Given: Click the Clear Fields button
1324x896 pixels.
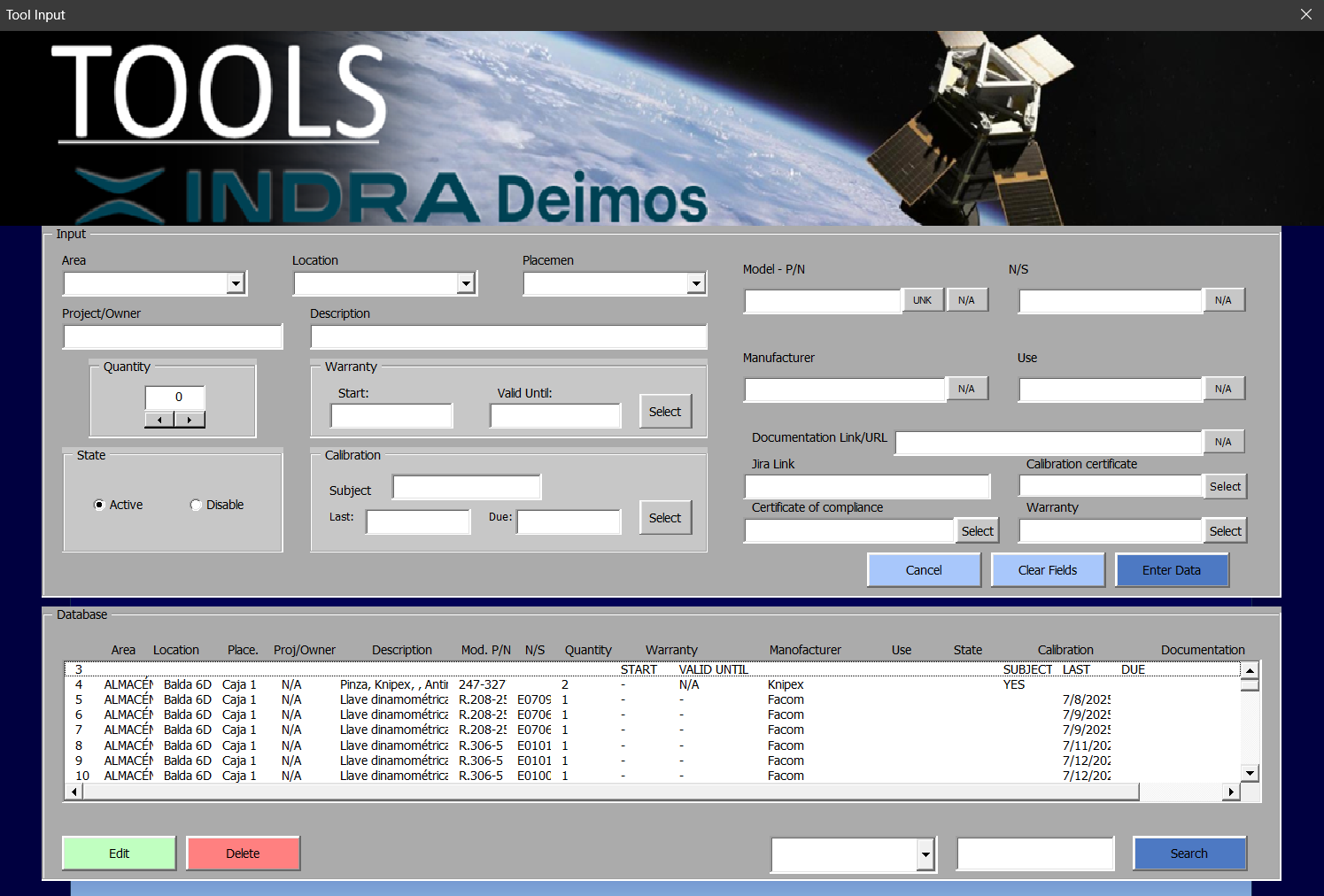Looking at the screenshot, I should [x=1048, y=570].
